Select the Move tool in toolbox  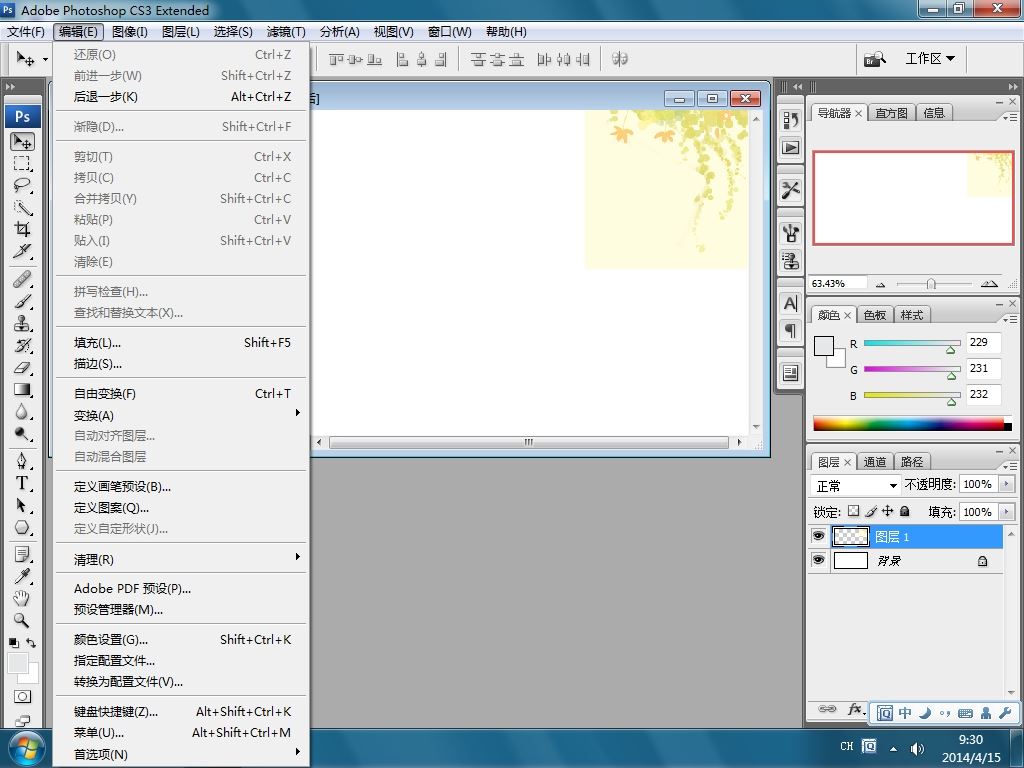(22, 142)
